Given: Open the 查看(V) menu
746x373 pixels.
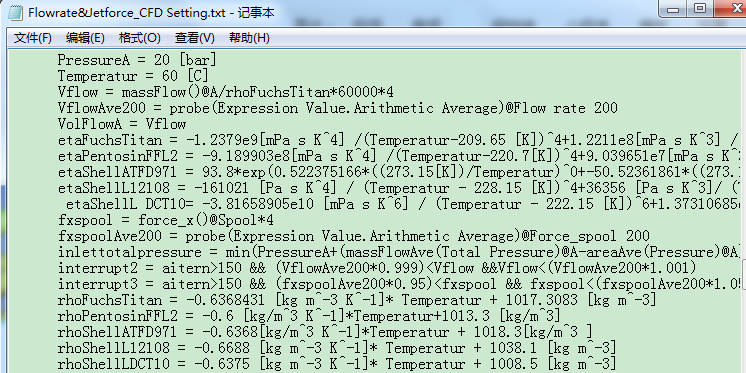Looking at the screenshot, I should point(194,38).
